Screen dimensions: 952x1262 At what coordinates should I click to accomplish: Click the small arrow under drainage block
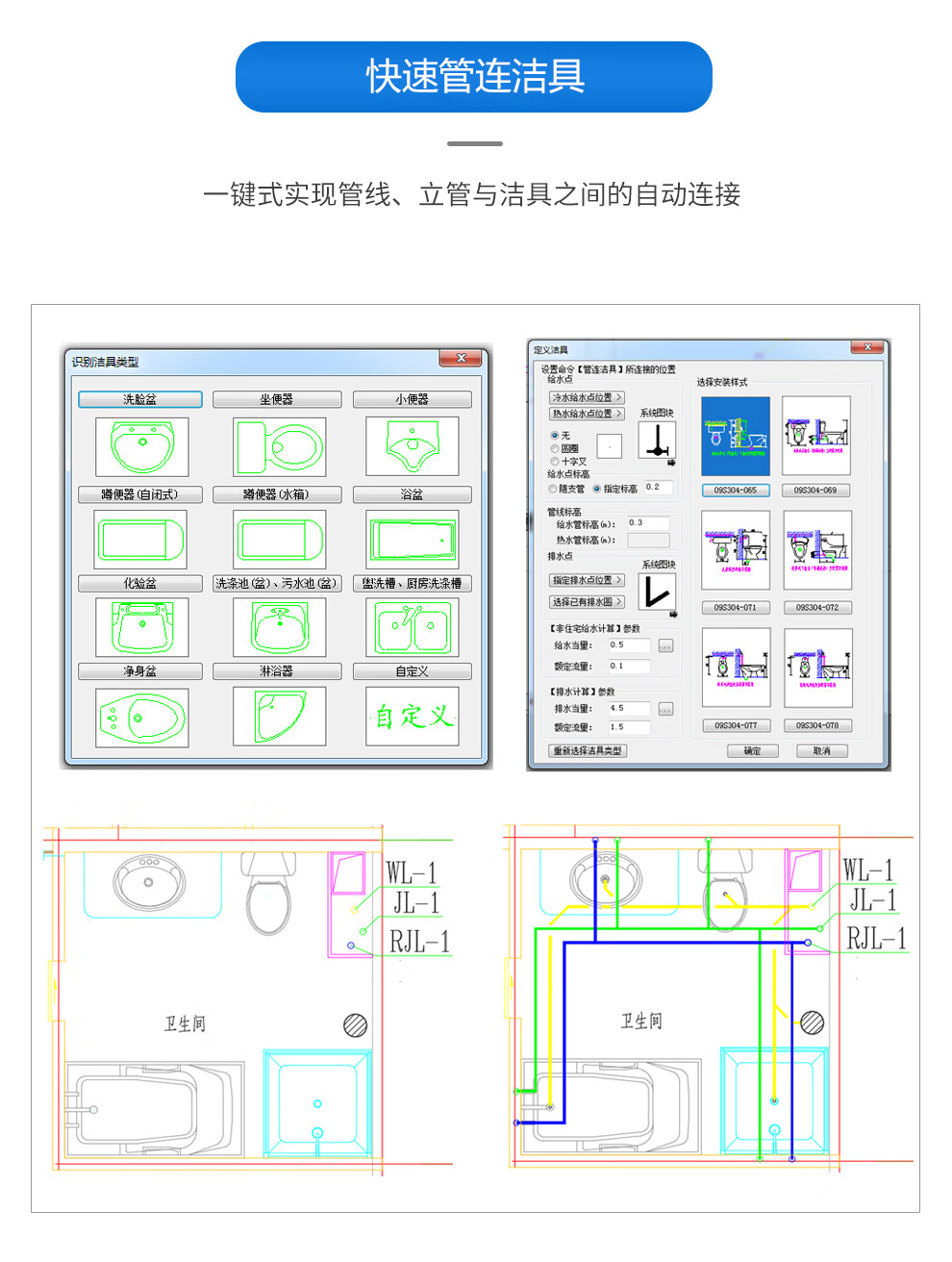(x=673, y=614)
